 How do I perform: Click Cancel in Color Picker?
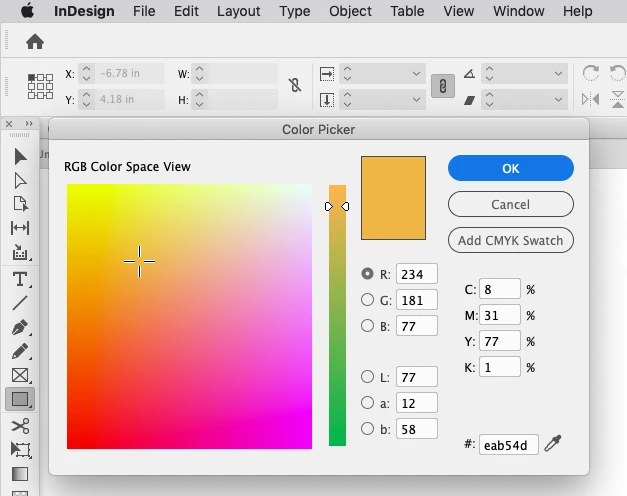[511, 204]
